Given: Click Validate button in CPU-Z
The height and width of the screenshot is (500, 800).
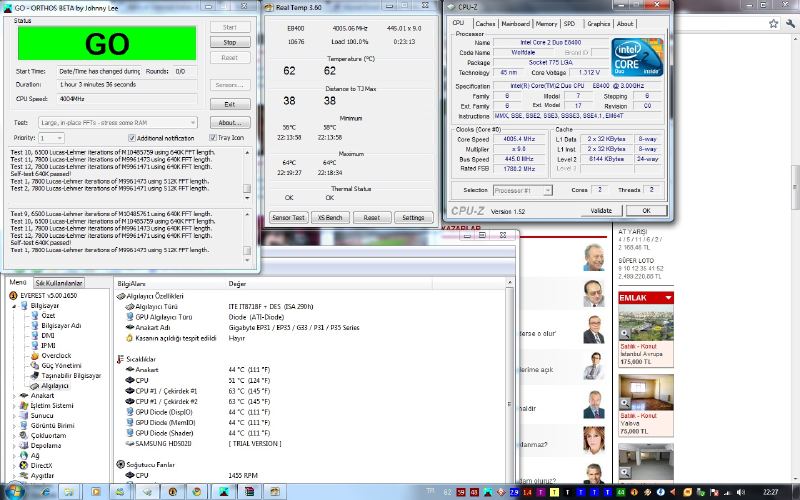Looking at the screenshot, I should click(x=601, y=211).
